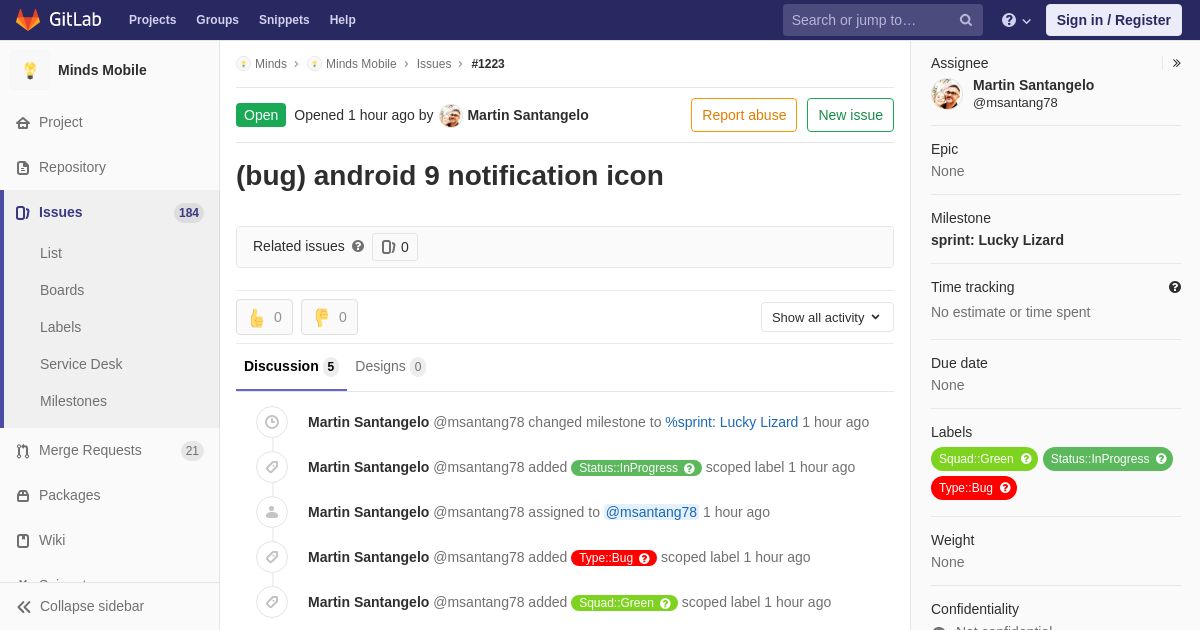Collapse the right sidebar with double arrow

tap(1176, 63)
